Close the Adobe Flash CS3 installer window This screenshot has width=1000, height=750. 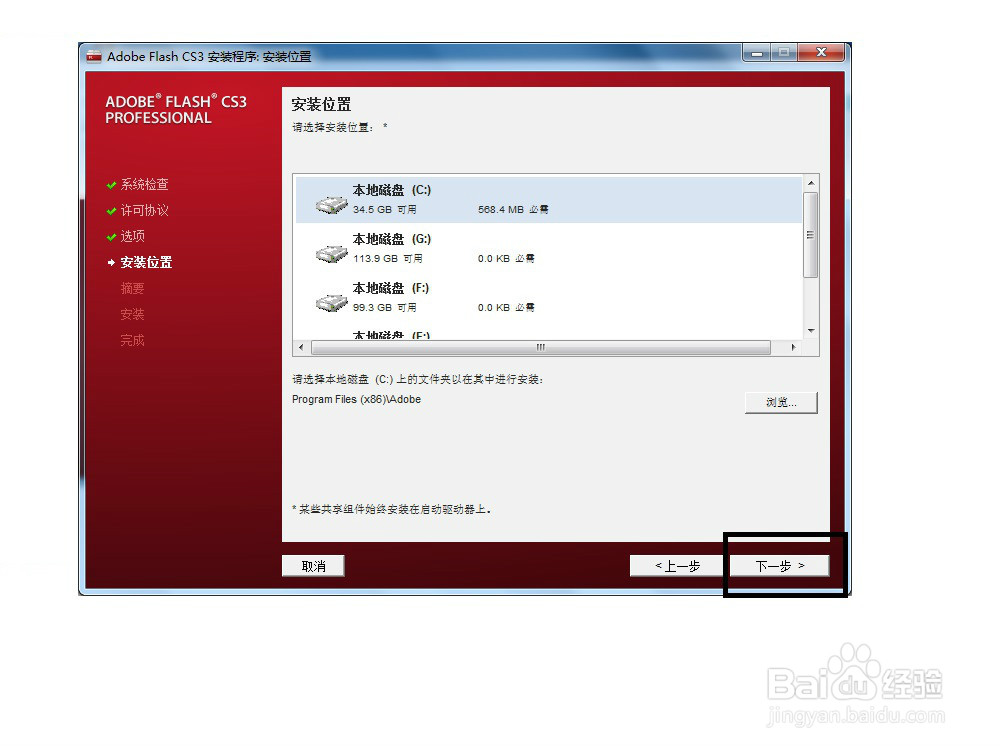click(821, 52)
